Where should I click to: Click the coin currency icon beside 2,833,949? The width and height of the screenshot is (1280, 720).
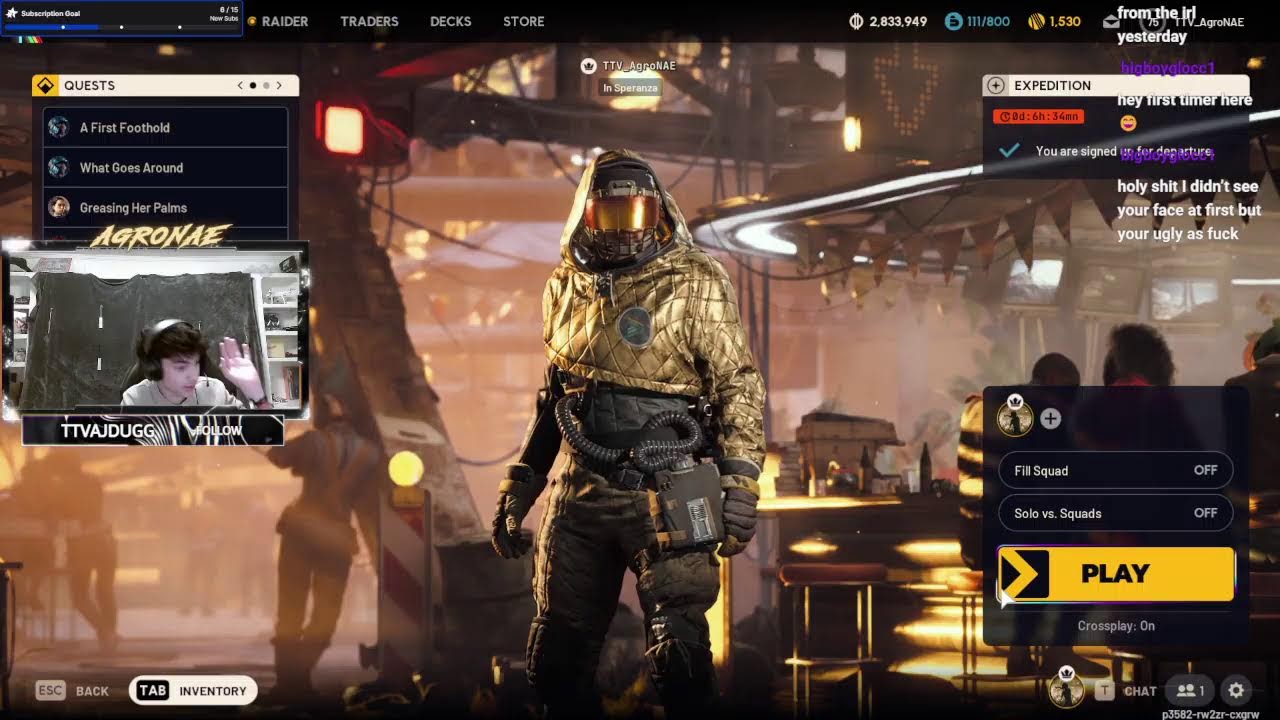(x=856, y=21)
